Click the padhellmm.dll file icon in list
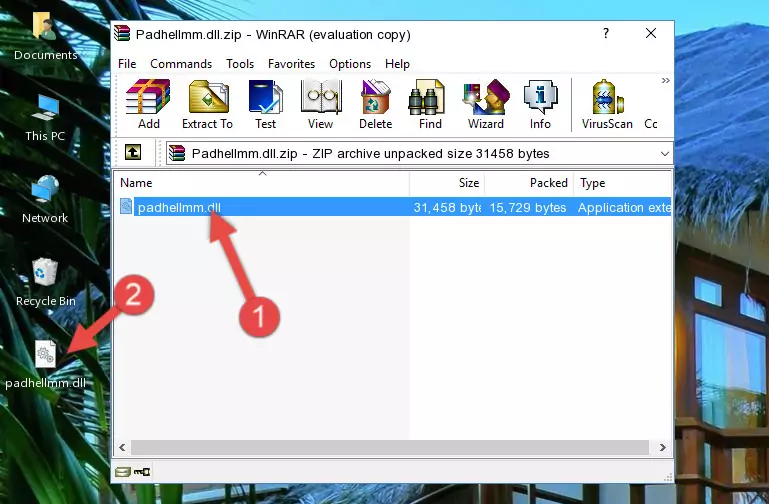 click(x=126, y=206)
